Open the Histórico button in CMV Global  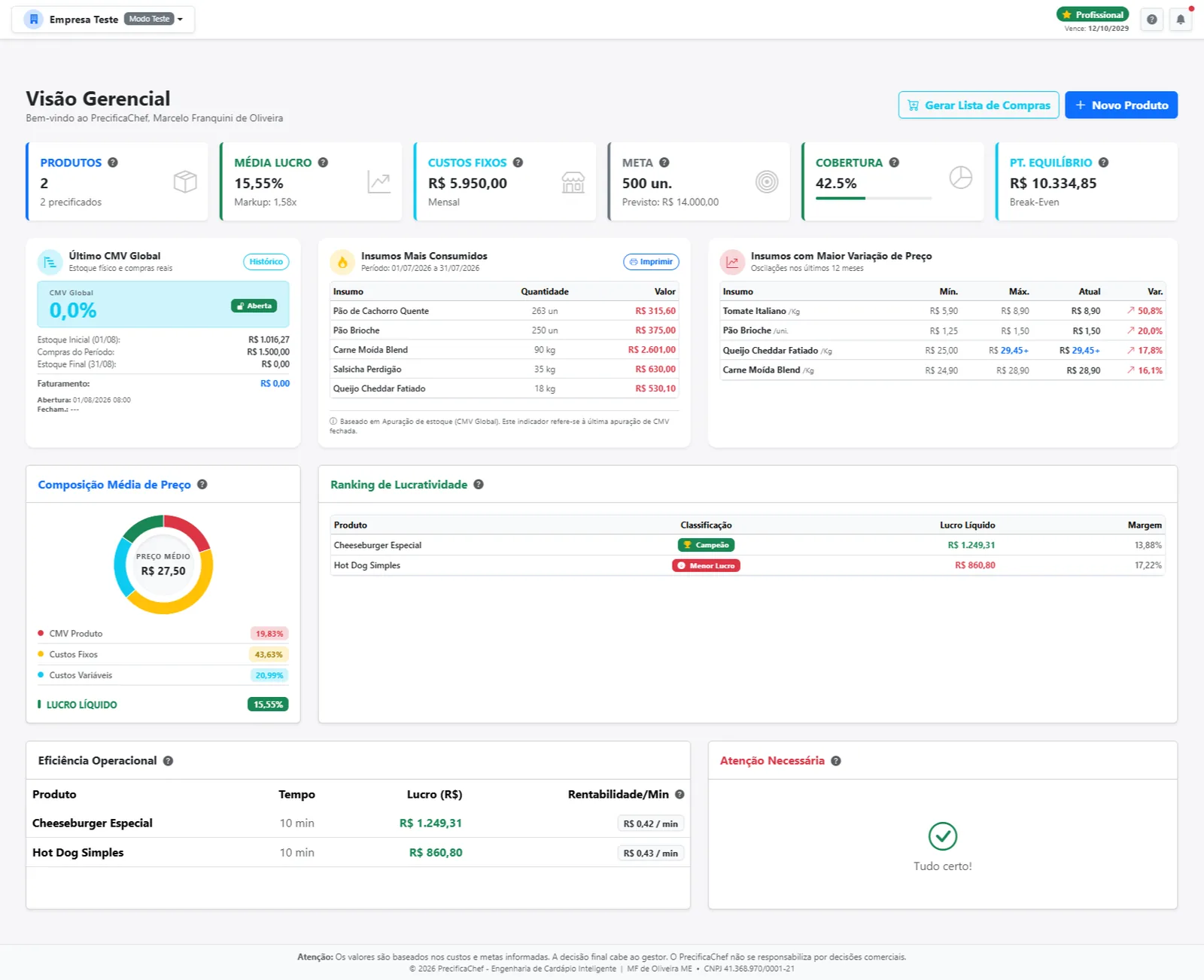coord(266,262)
